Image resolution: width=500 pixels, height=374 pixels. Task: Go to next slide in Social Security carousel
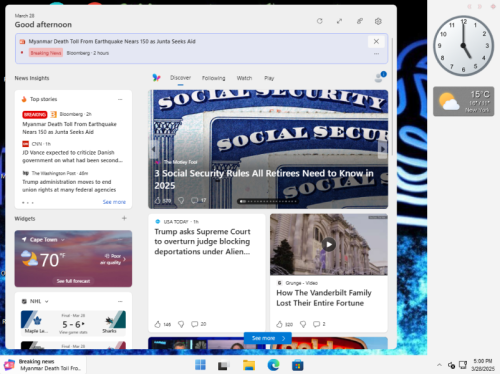pos(383,149)
